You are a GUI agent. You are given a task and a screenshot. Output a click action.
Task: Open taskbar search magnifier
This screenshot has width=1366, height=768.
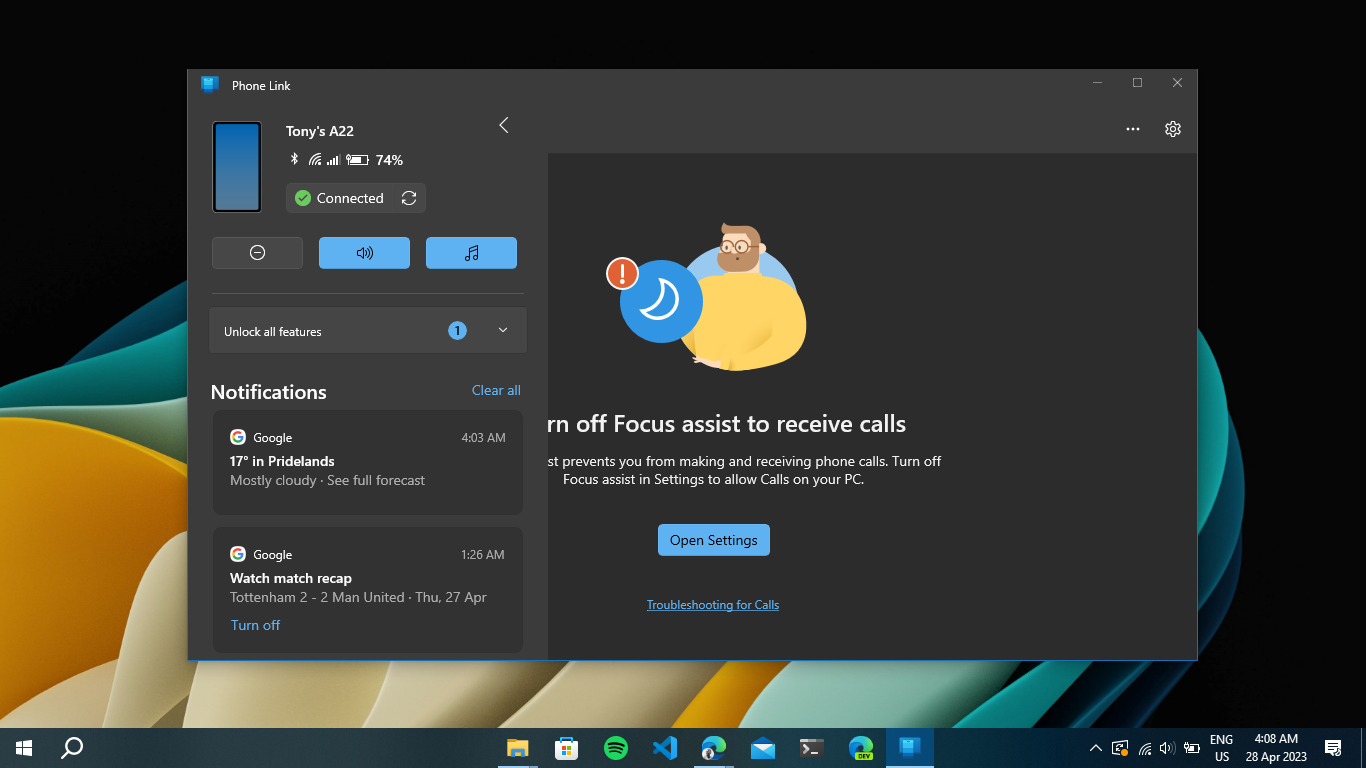(72, 748)
